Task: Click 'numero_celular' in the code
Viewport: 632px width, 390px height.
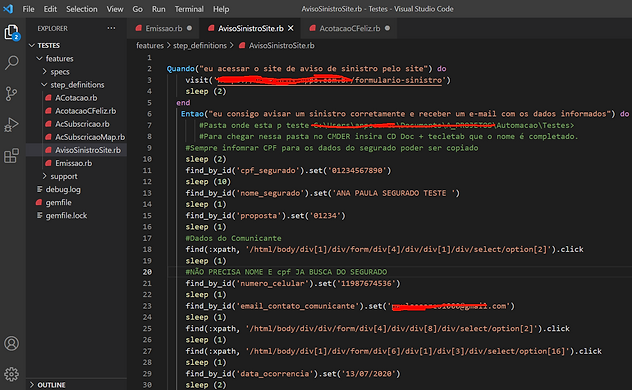Action: click(x=272, y=283)
